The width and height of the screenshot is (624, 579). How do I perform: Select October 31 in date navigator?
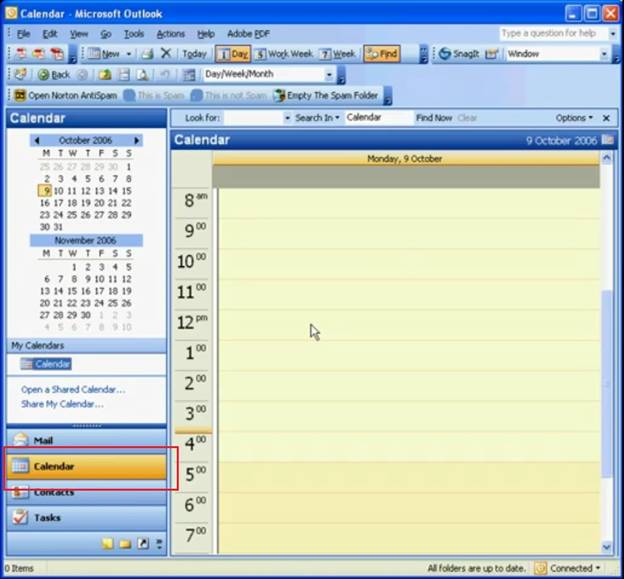pos(58,227)
